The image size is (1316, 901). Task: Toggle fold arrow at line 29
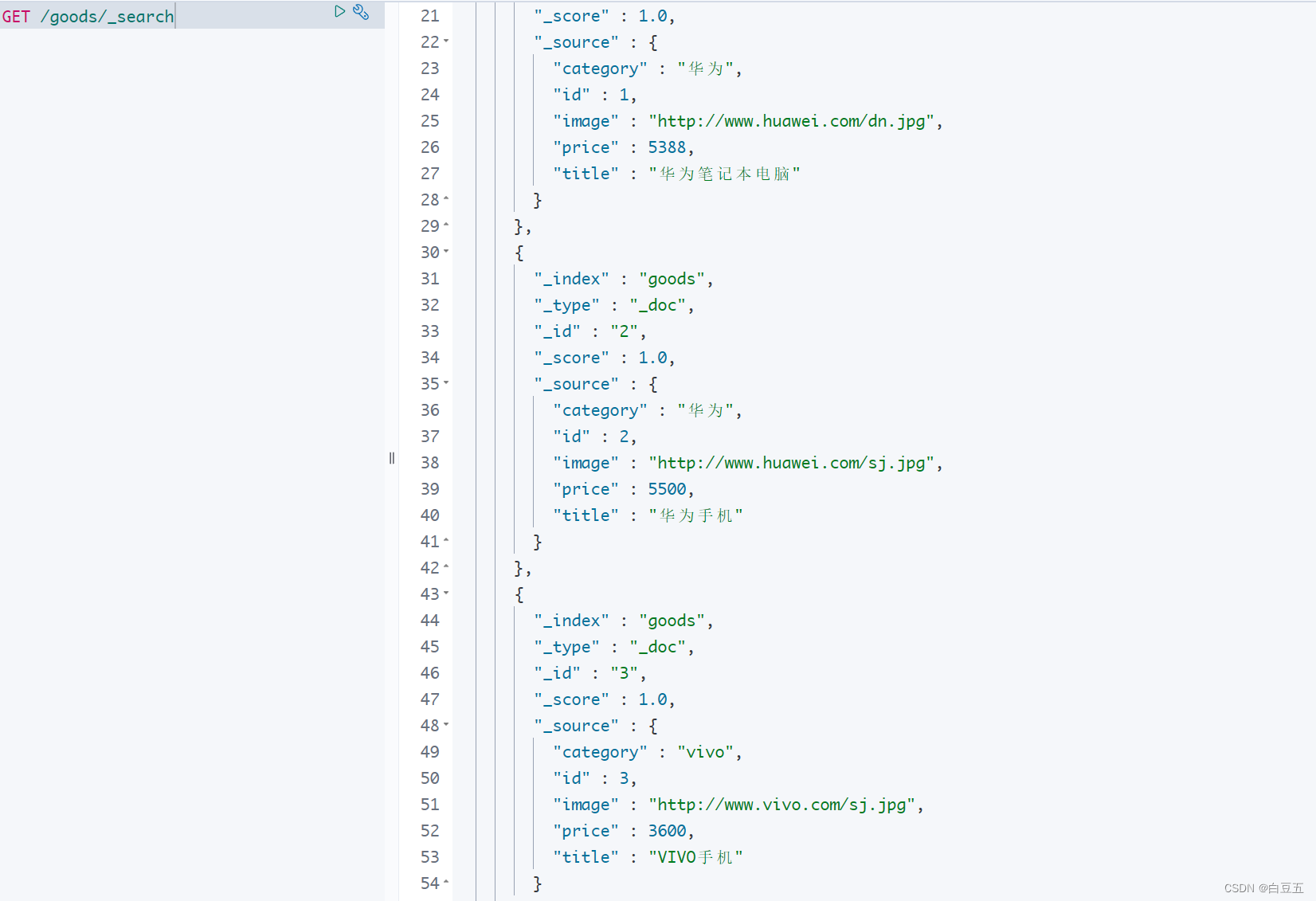coord(446,225)
